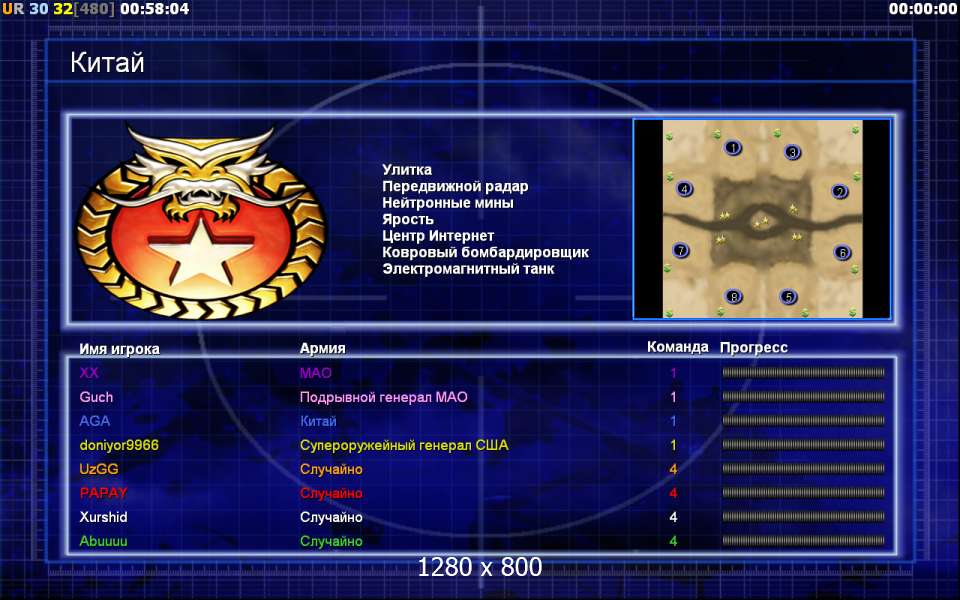
Task: Click the 00:58:04 timer at top left
Action: tap(155, 9)
